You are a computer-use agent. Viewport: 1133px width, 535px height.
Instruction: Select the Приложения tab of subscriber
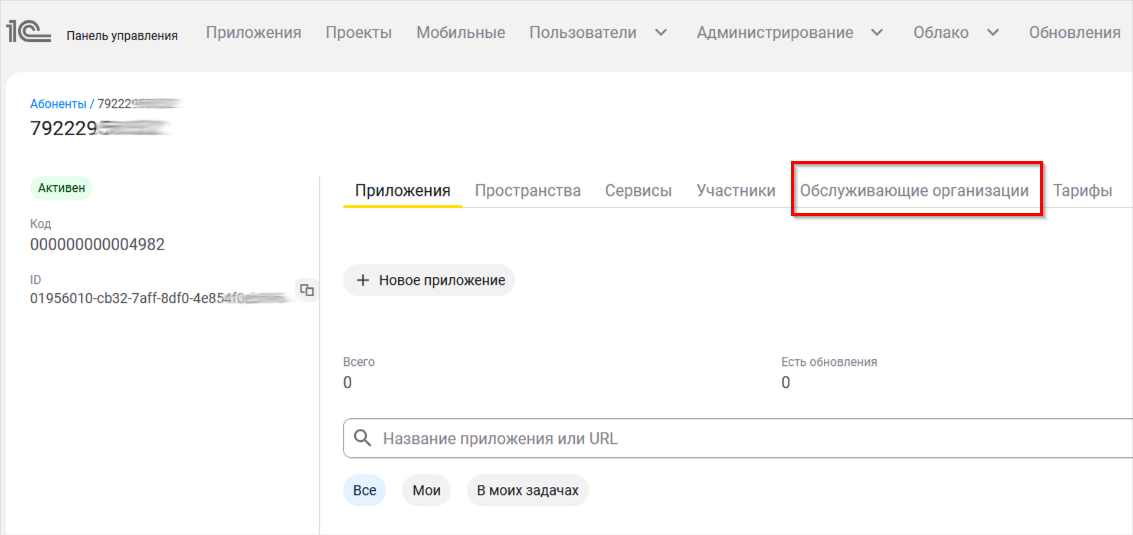tap(403, 191)
